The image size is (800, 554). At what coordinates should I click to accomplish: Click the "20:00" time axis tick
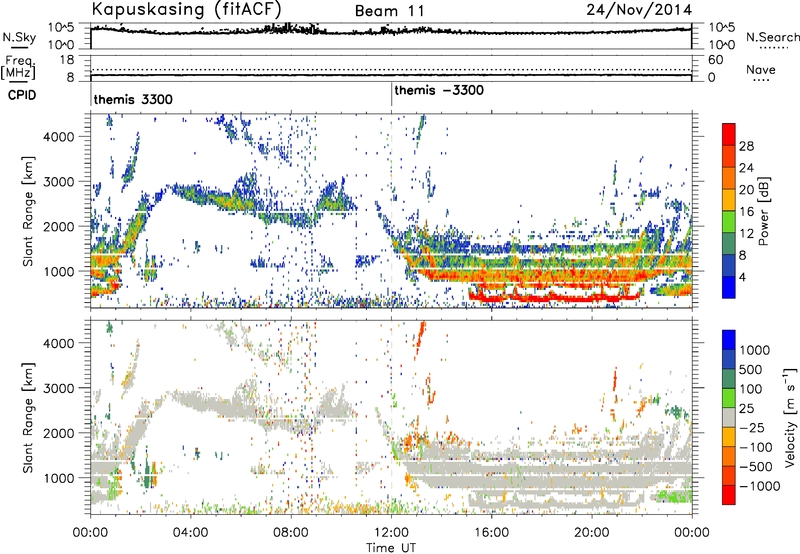tap(592, 533)
